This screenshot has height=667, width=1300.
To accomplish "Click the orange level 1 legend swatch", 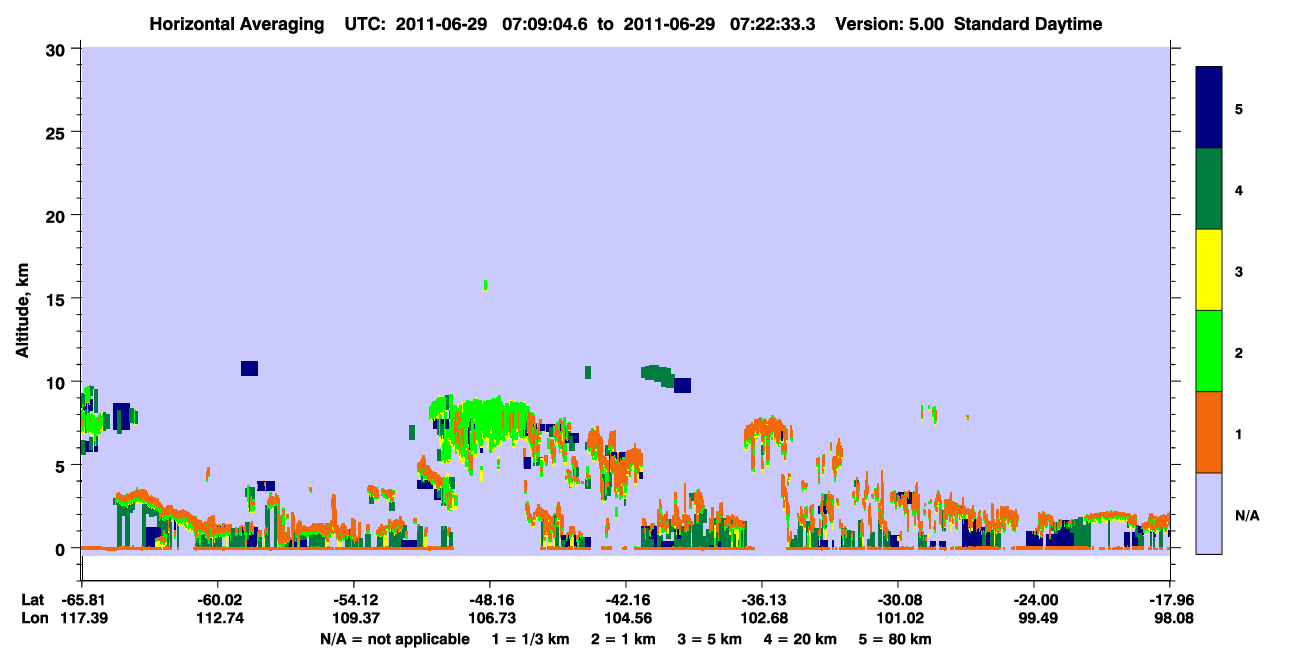I will [x=1209, y=432].
